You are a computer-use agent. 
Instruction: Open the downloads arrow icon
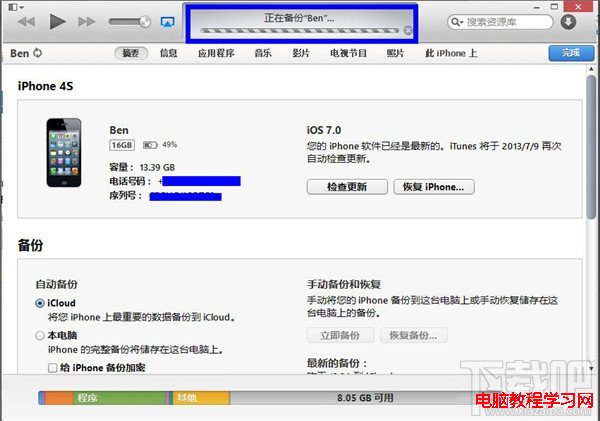pos(569,22)
